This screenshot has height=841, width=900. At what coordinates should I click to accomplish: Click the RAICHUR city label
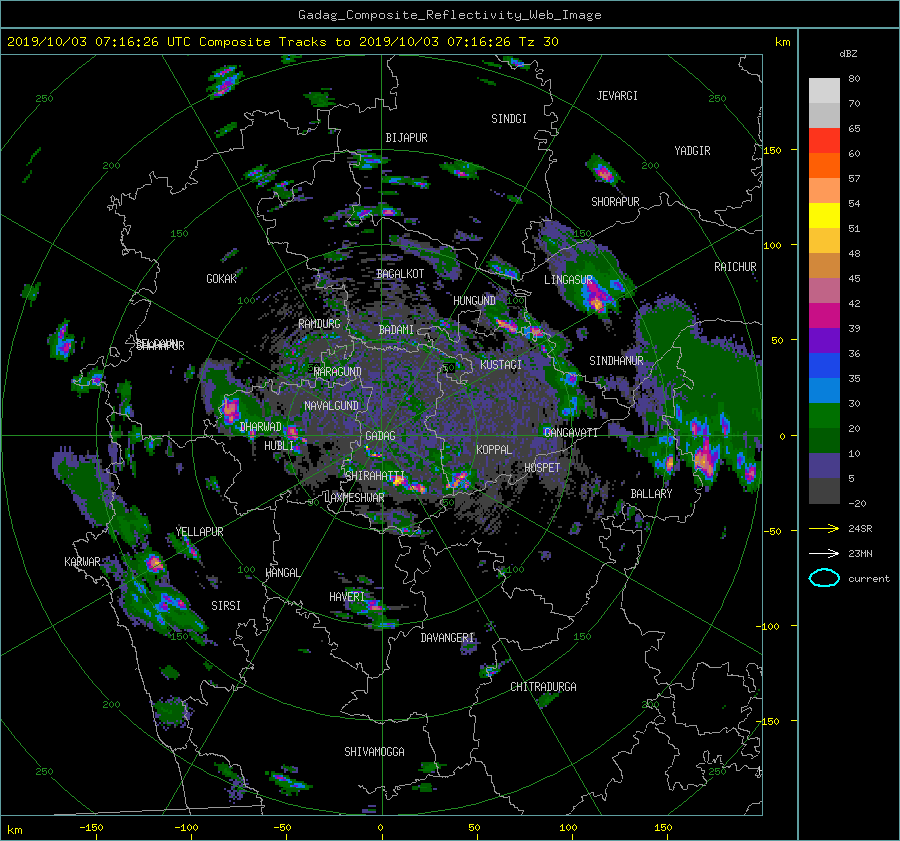[735, 267]
